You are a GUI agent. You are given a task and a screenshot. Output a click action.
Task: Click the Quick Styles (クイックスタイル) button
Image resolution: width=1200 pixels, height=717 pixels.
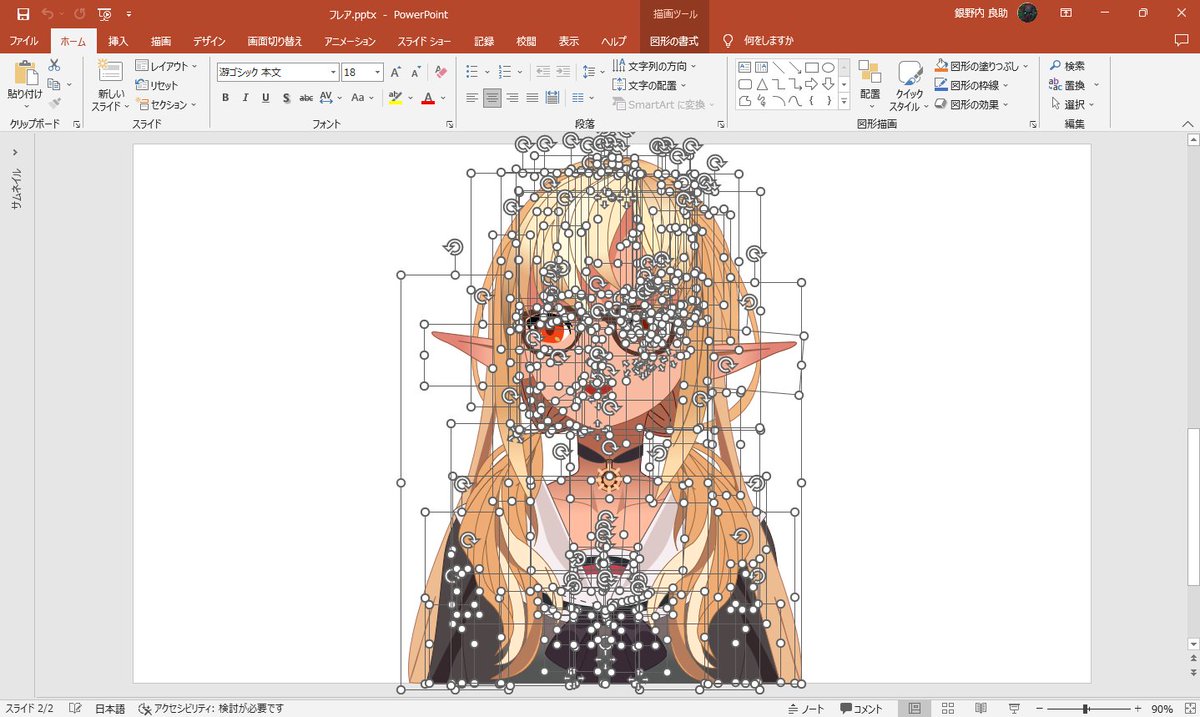pyautogui.click(x=909, y=86)
